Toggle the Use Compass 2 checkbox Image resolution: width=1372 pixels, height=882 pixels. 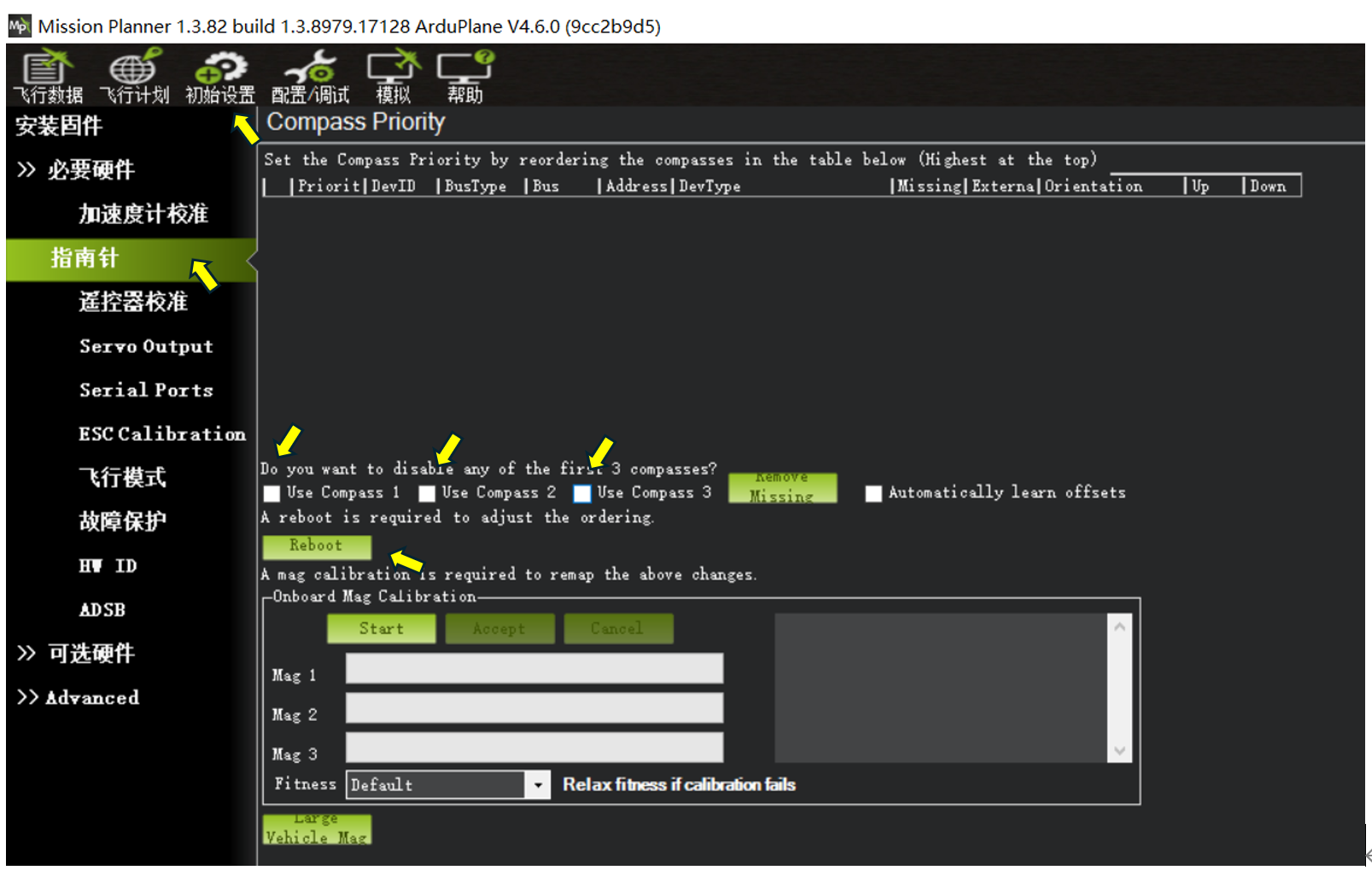(427, 494)
